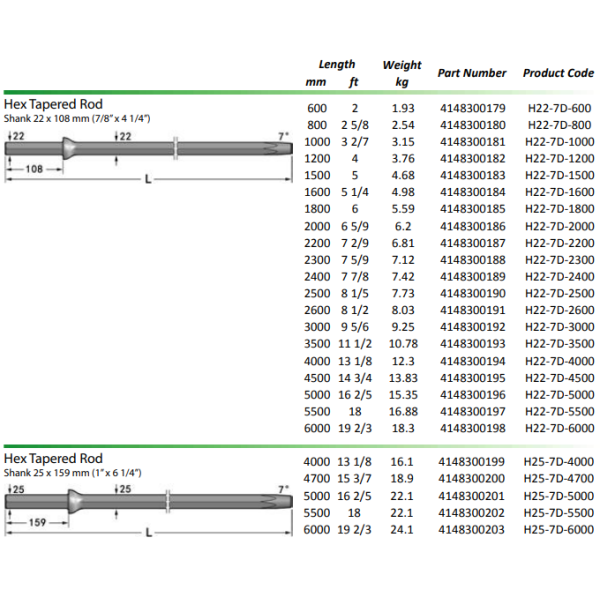Screen dimensions: 600x600
Task: Click part number 4148300203
Action: [x=471, y=530]
